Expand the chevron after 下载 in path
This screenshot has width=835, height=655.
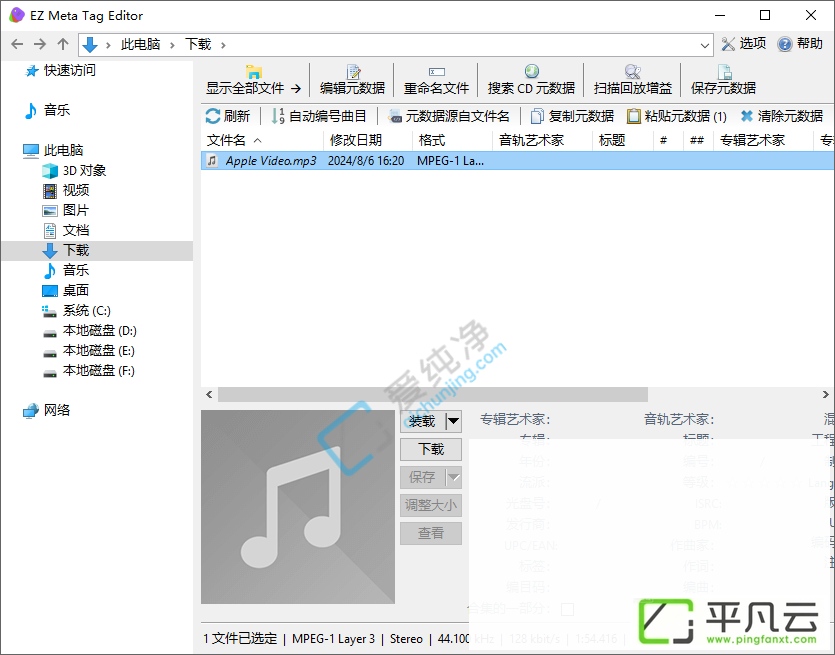point(223,45)
